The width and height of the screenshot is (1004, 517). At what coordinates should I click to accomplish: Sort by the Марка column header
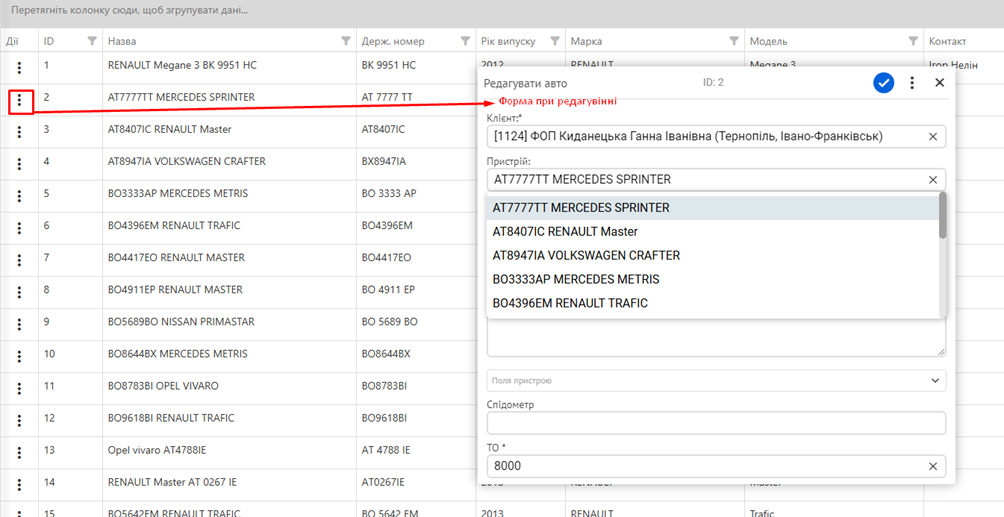click(x=586, y=41)
